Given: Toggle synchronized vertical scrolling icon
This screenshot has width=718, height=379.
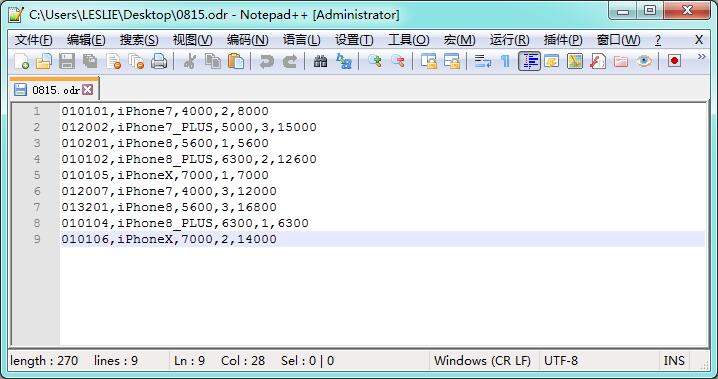Looking at the screenshot, I should [x=429, y=61].
